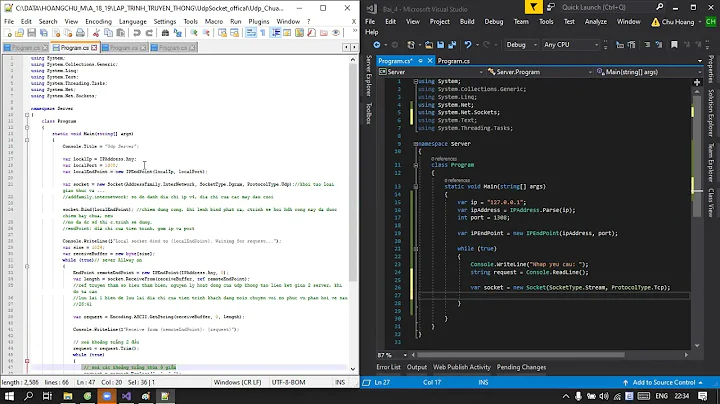This screenshot has width=720, height=404.
Task: Collapse namespace Server in Visual Studio editor
Action: click(x=416, y=144)
